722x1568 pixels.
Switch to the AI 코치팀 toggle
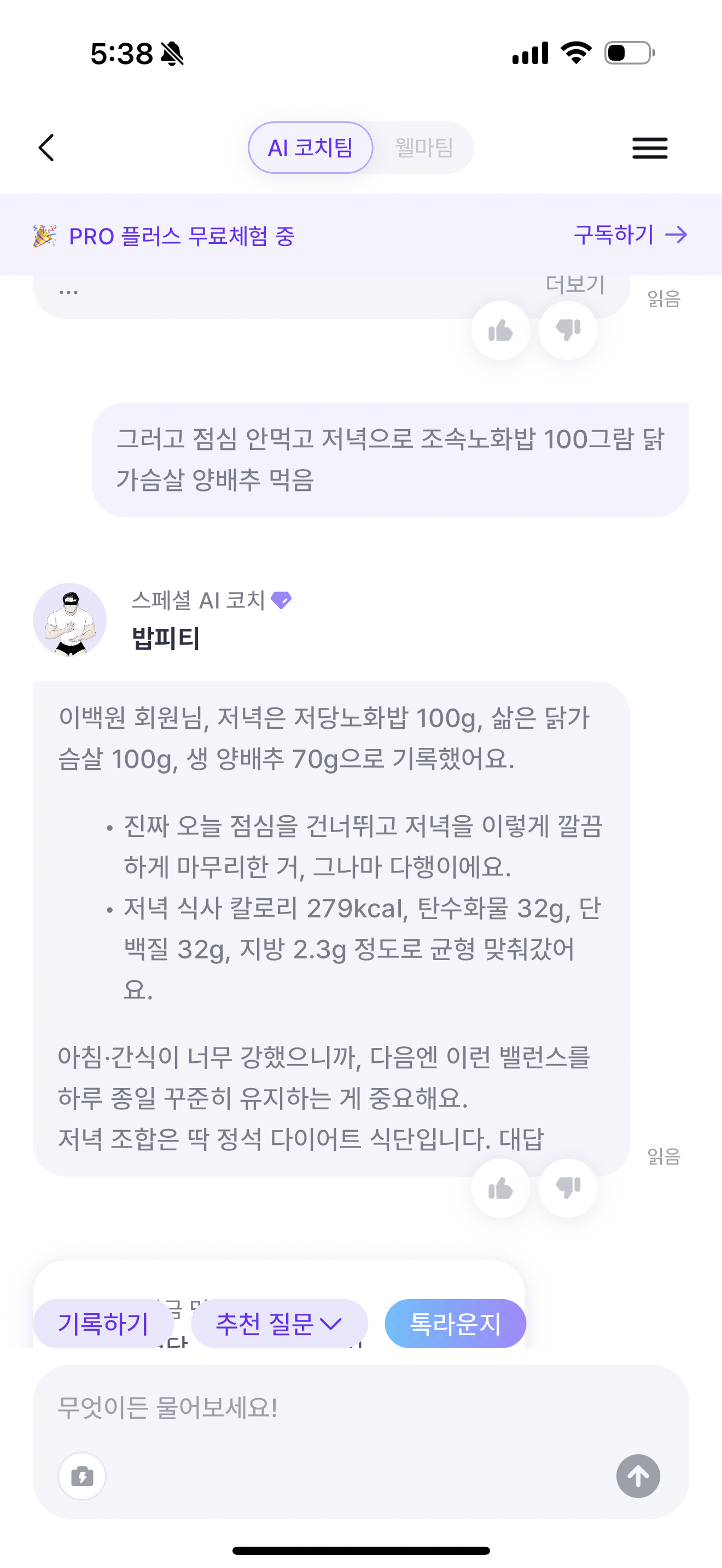click(x=311, y=148)
